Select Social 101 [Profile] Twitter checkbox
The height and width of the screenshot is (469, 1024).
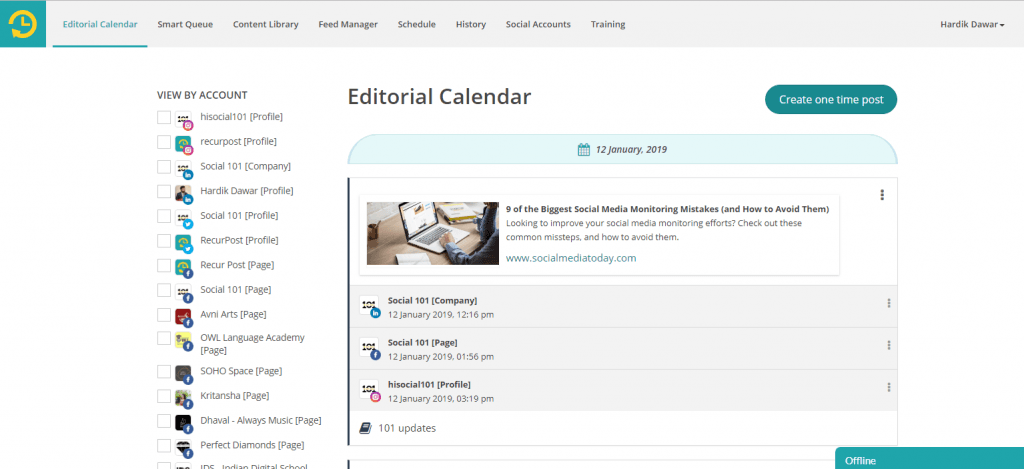164,216
